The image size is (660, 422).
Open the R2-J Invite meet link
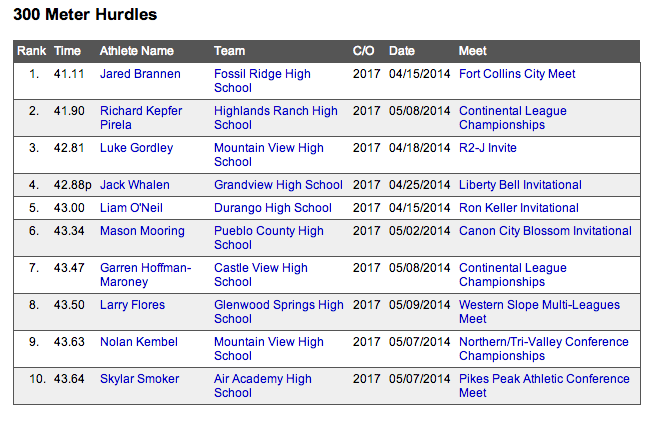[x=487, y=148]
